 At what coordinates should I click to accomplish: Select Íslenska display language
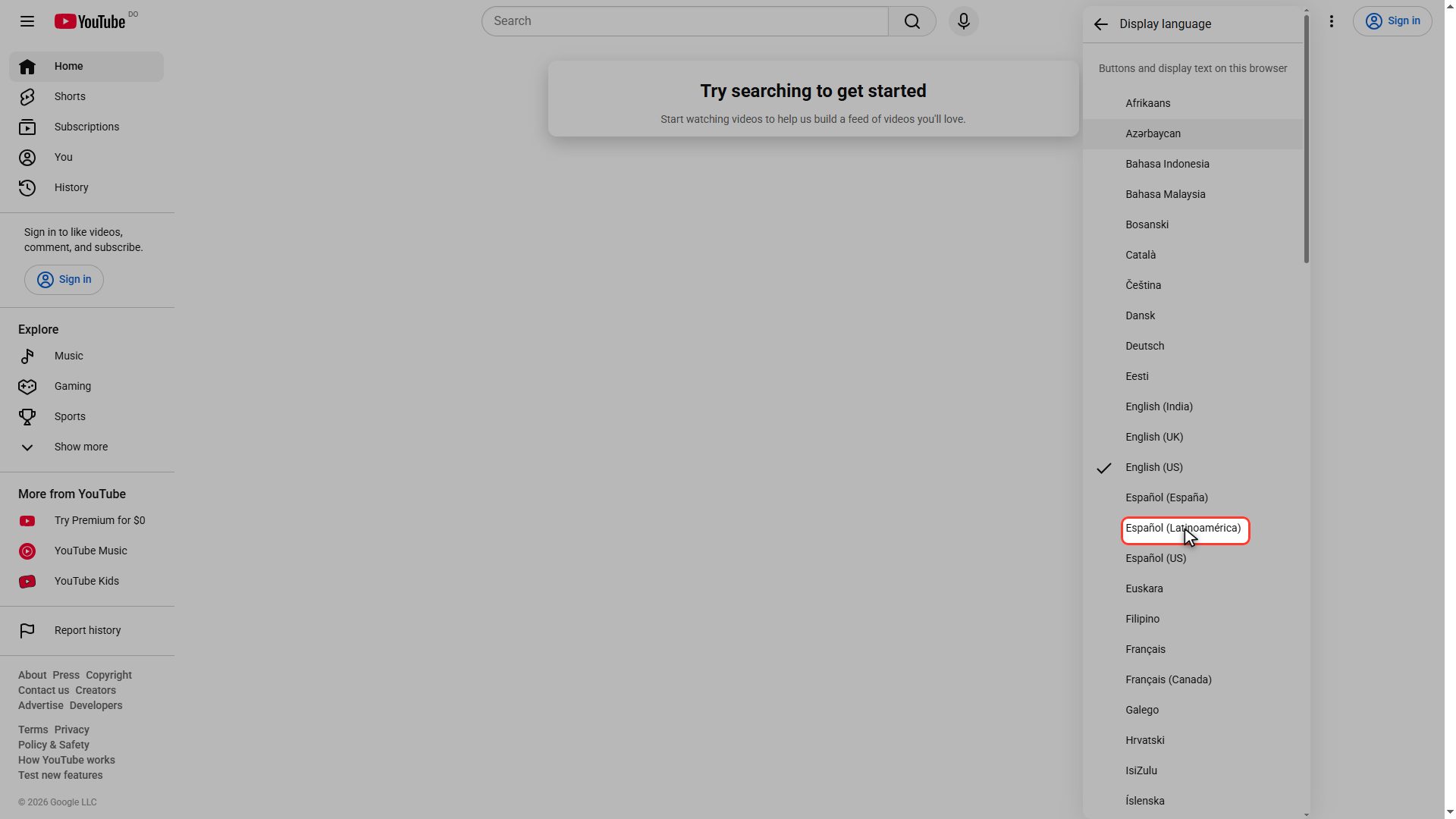click(1193, 802)
